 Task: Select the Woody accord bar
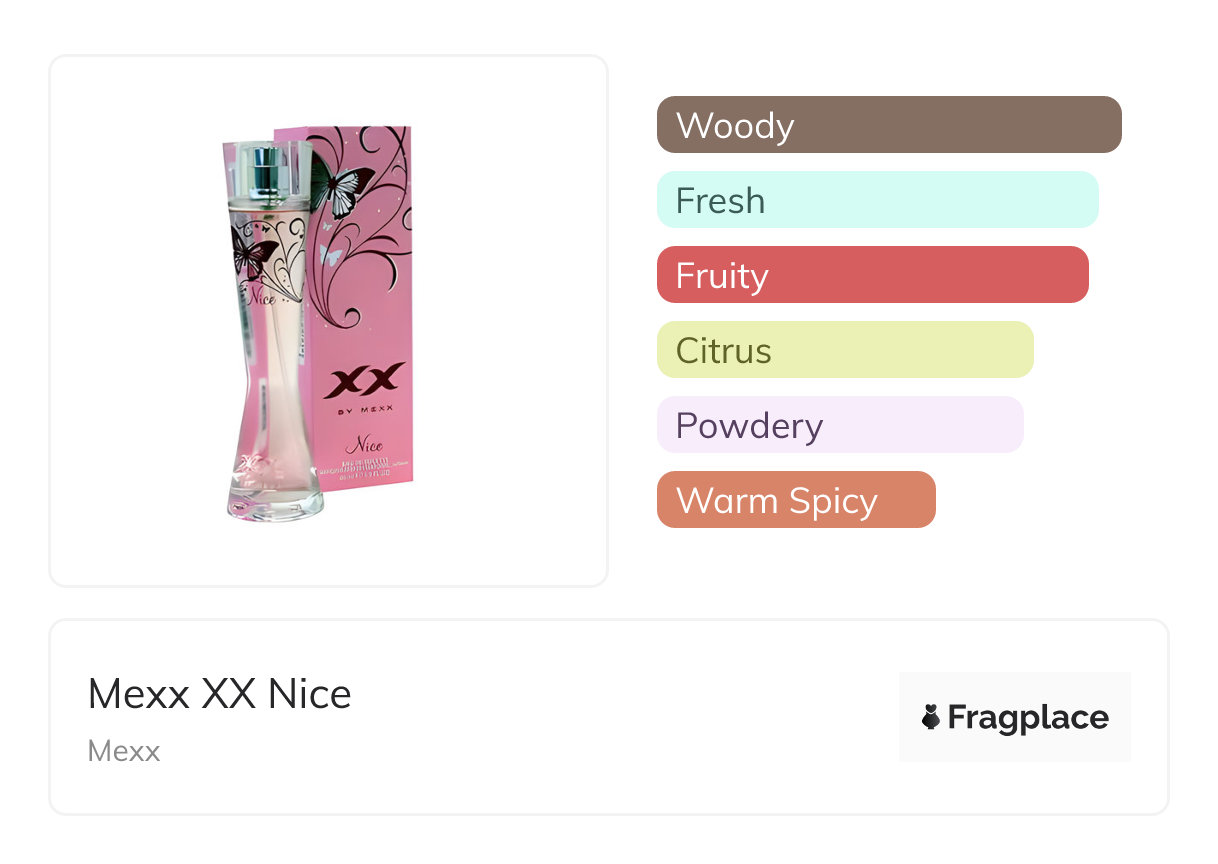888,125
